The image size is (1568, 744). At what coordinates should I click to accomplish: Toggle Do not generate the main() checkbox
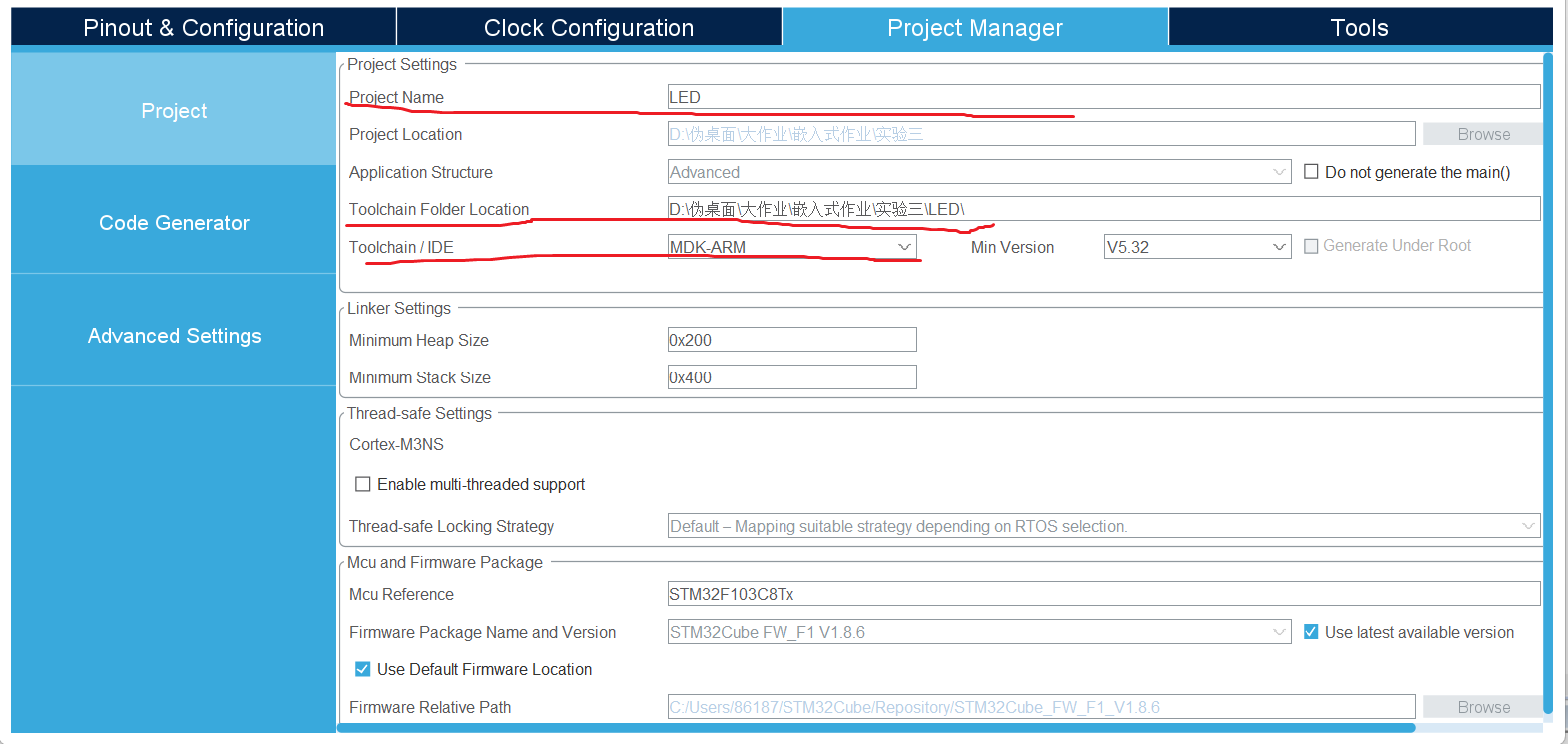[1311, 171]
